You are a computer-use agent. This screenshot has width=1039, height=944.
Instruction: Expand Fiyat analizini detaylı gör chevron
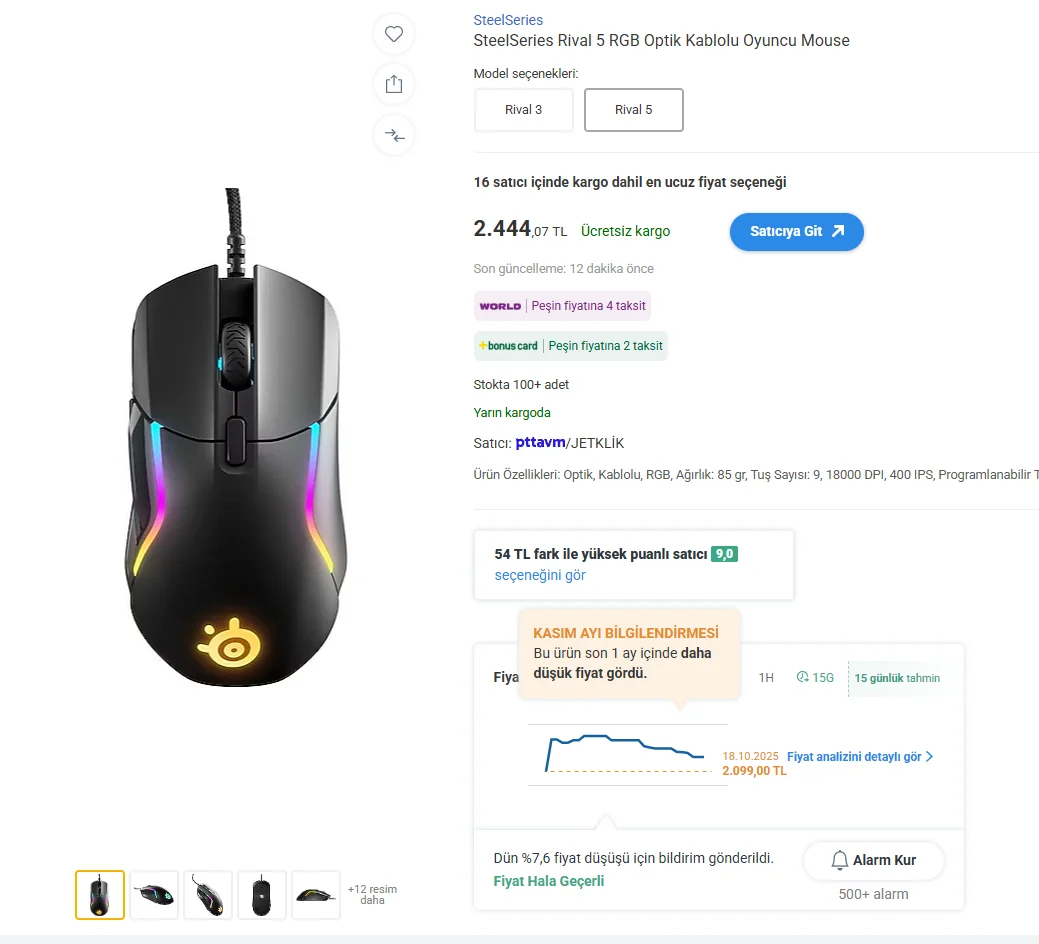click(x=929, y=756)
